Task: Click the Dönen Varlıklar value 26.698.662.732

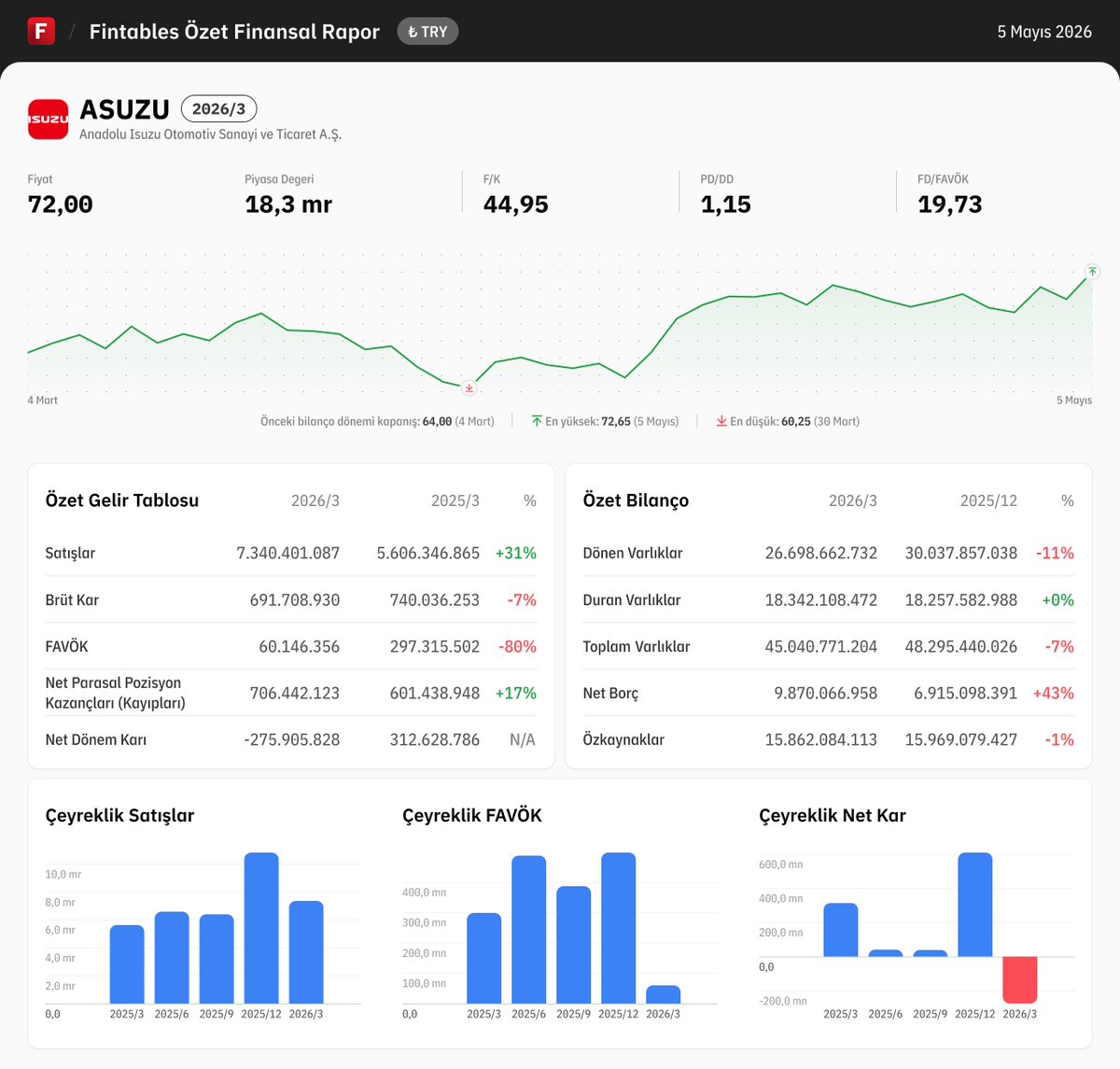Action: (x=821, y=553)
